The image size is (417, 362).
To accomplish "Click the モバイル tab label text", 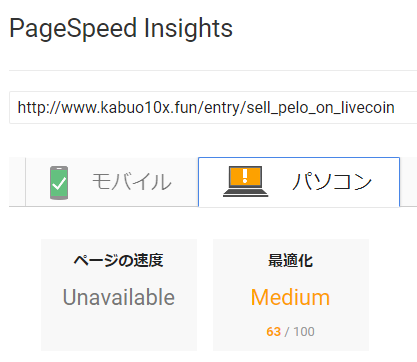I will (132, 182).
